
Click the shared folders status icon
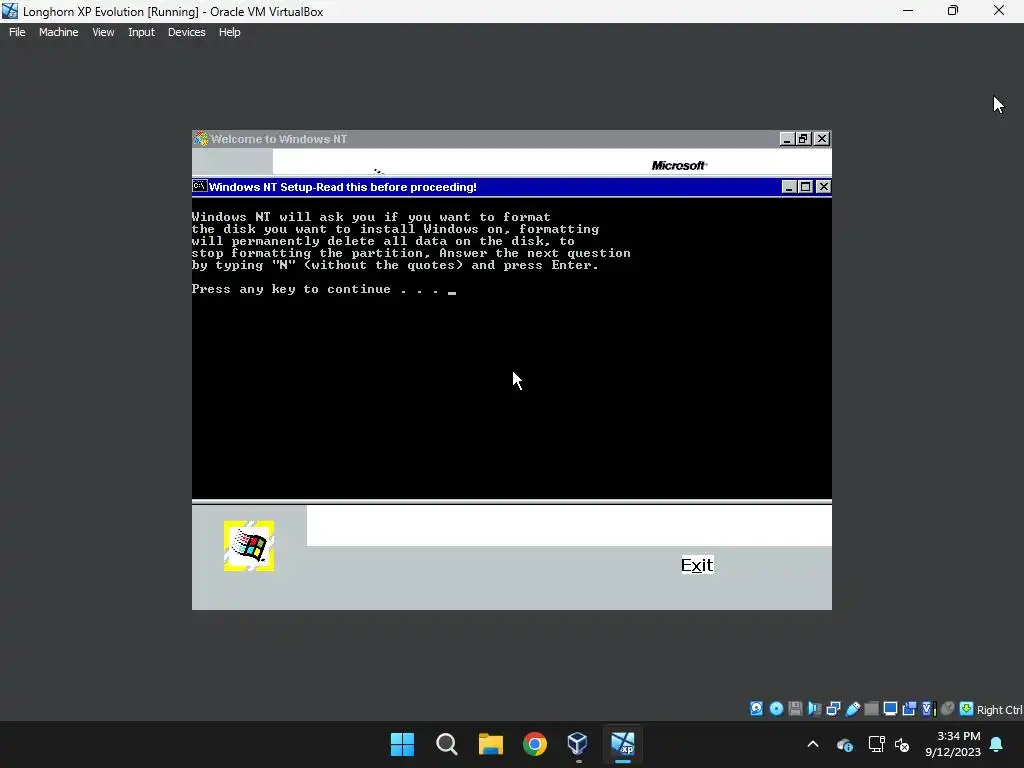tap(871, 709)
